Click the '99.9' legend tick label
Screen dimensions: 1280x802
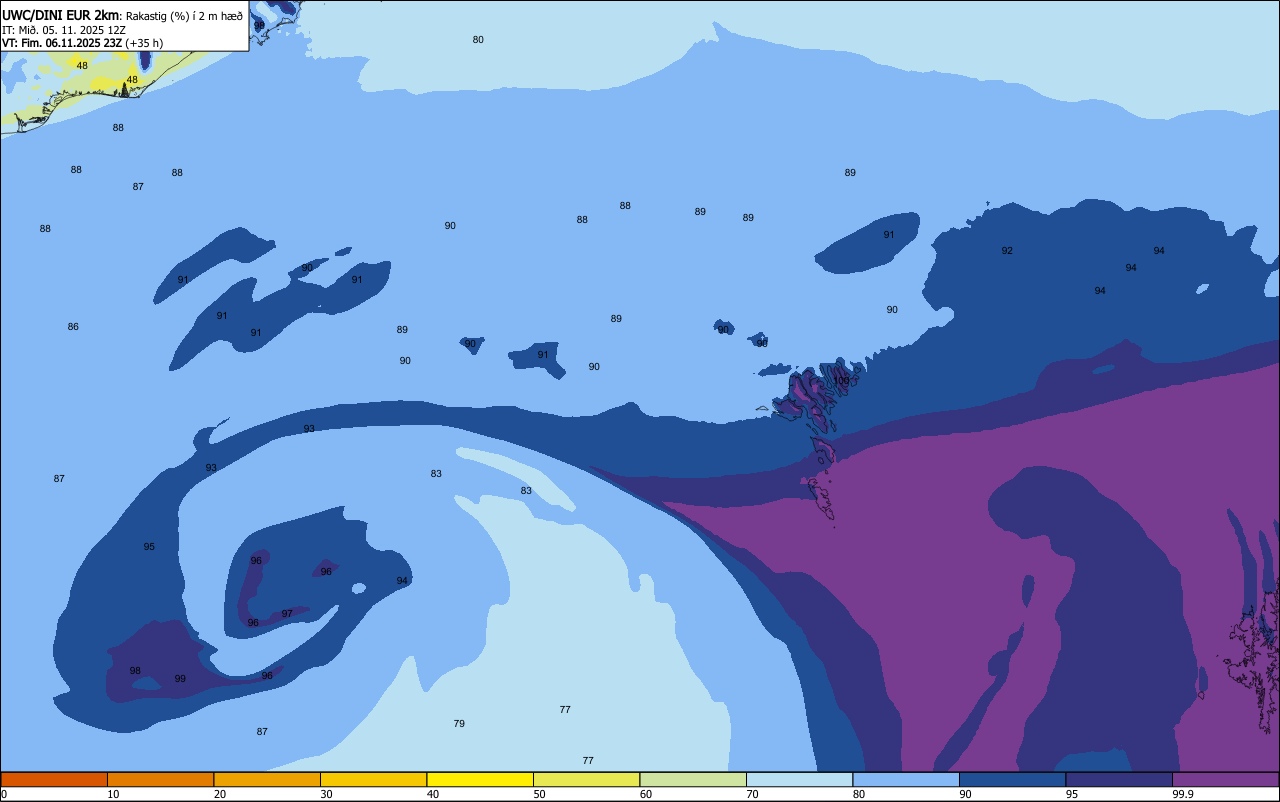(1184, 794)
